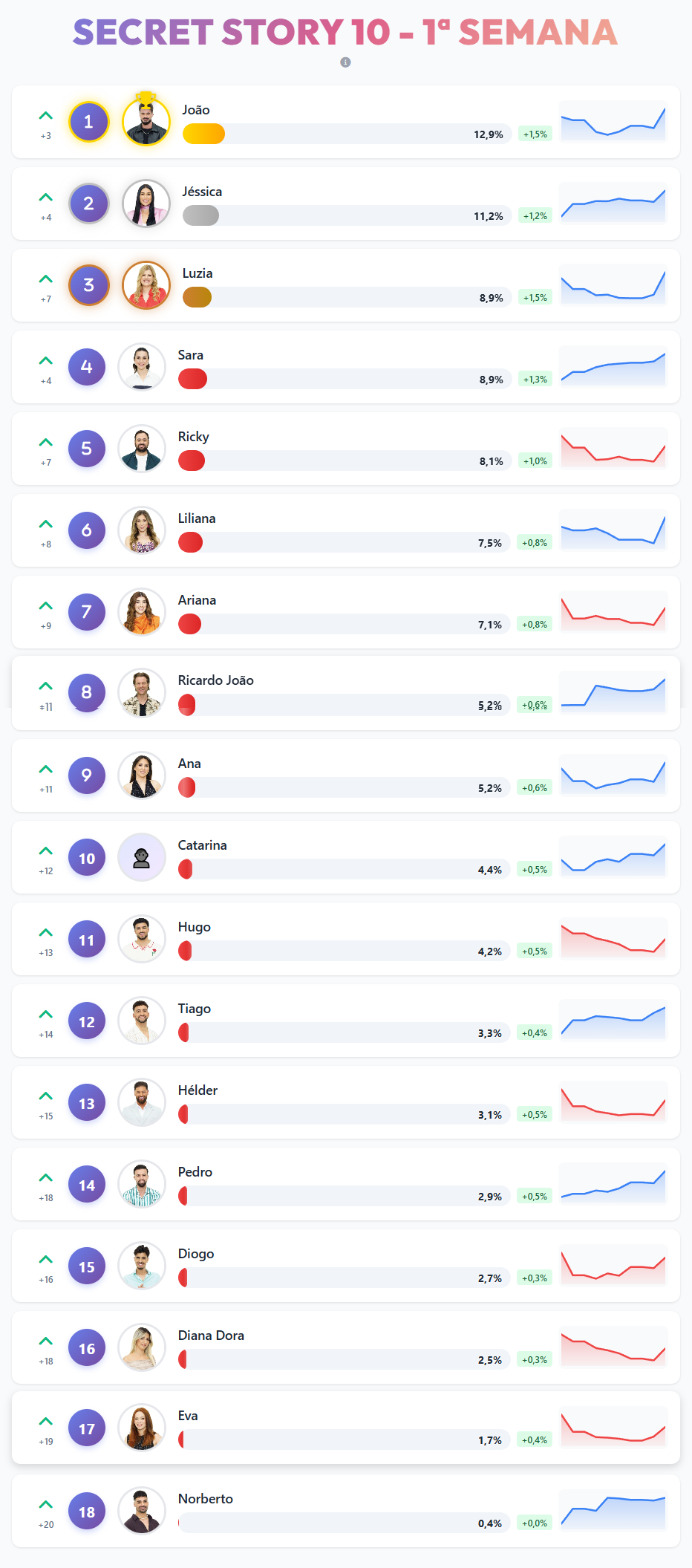Click the green up arrow beside João
Viewport: 692px width, 1568px height.
tap(46, 116)
